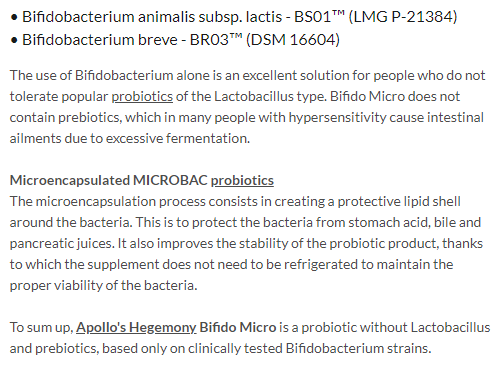Click the bold 'Bifido Micro' text in summary

[238, 328]
